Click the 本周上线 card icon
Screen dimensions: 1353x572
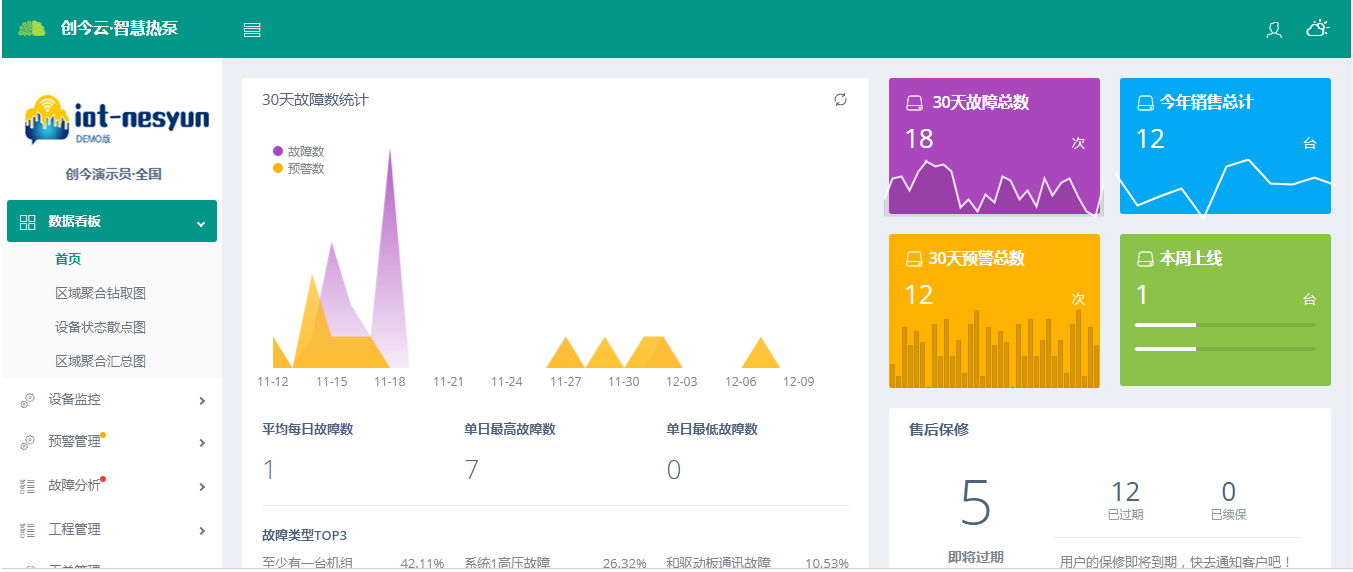click(x=1146, y=259)
